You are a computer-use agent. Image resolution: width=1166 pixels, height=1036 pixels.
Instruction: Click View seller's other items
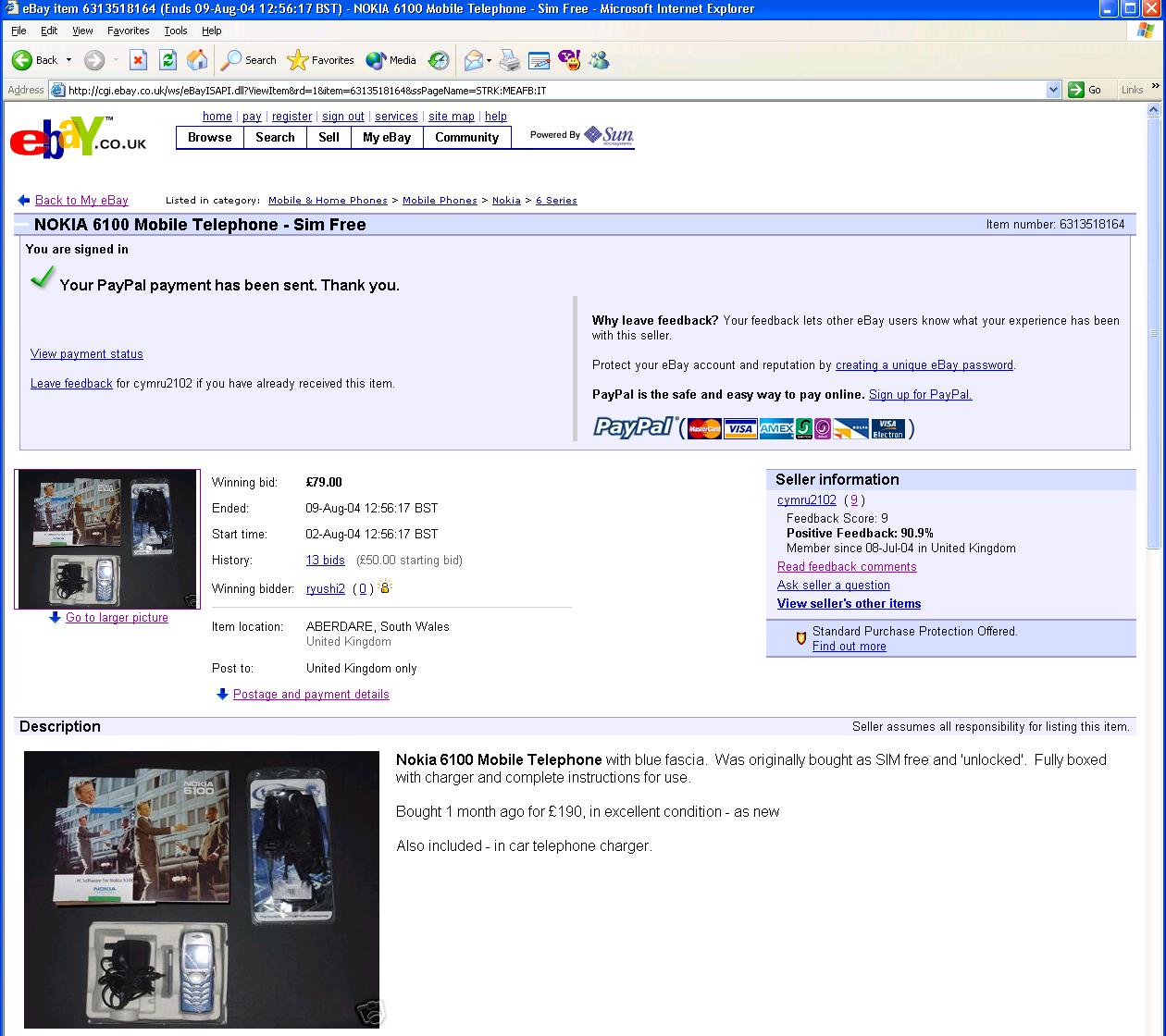(849, 603)
